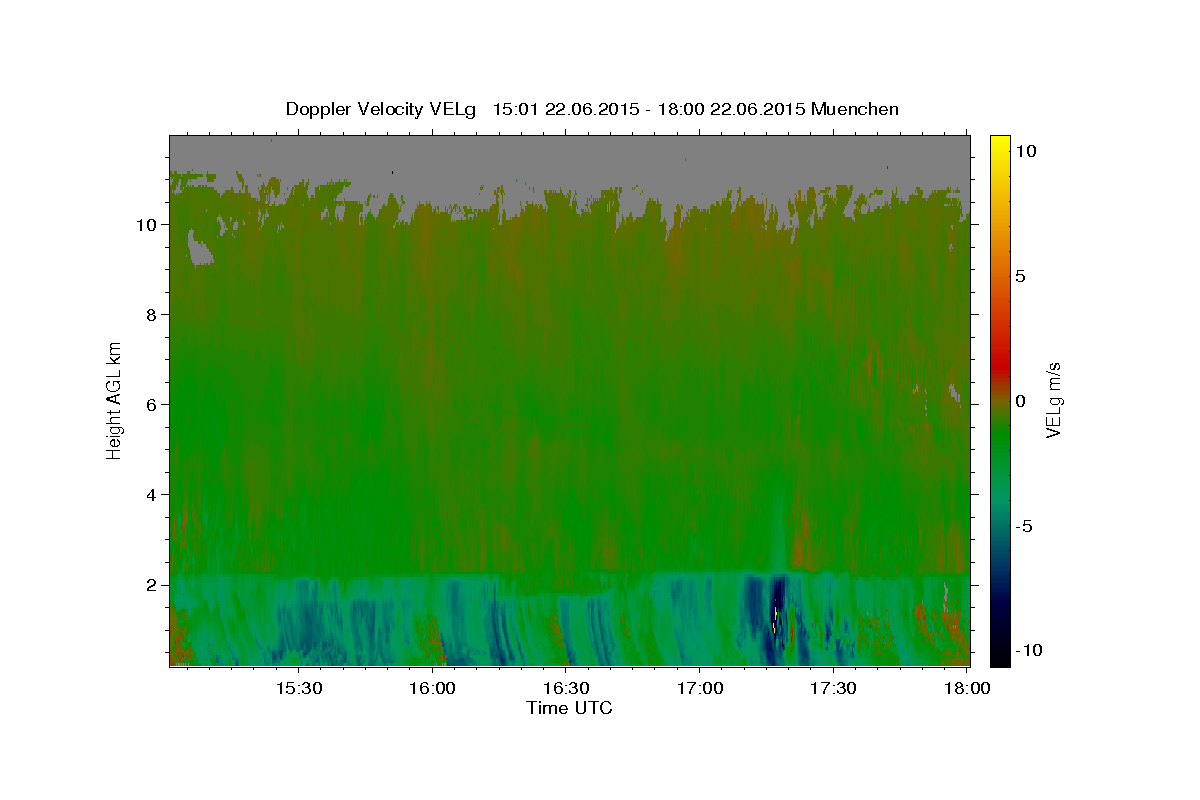
Task: Click the colorbar '5' value label
Action: click(x=1021, y=276)
